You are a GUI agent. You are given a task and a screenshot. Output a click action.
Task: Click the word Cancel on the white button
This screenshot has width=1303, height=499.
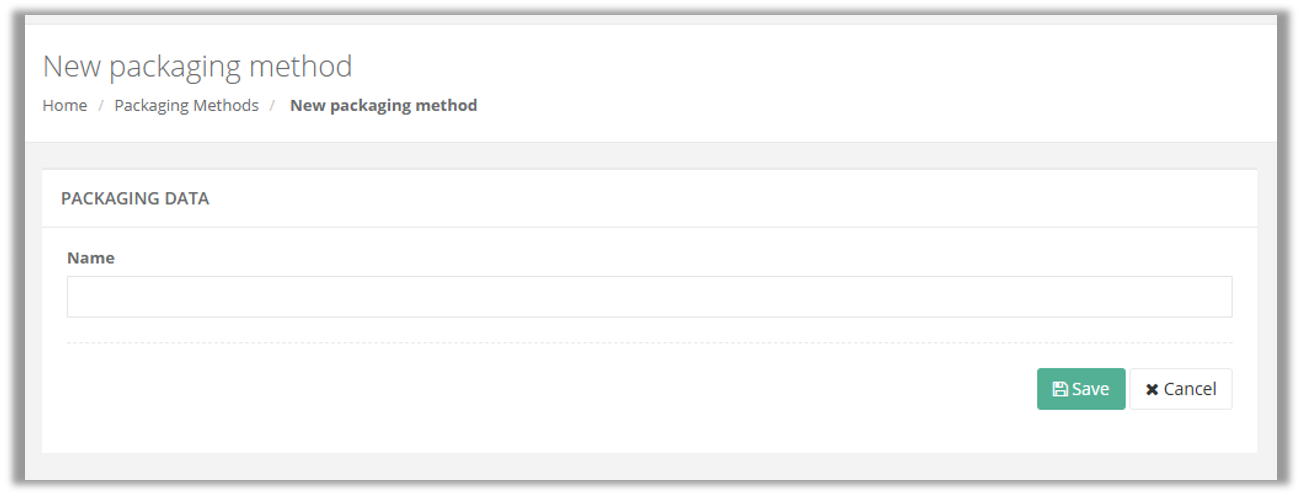tap(1190, 389)
